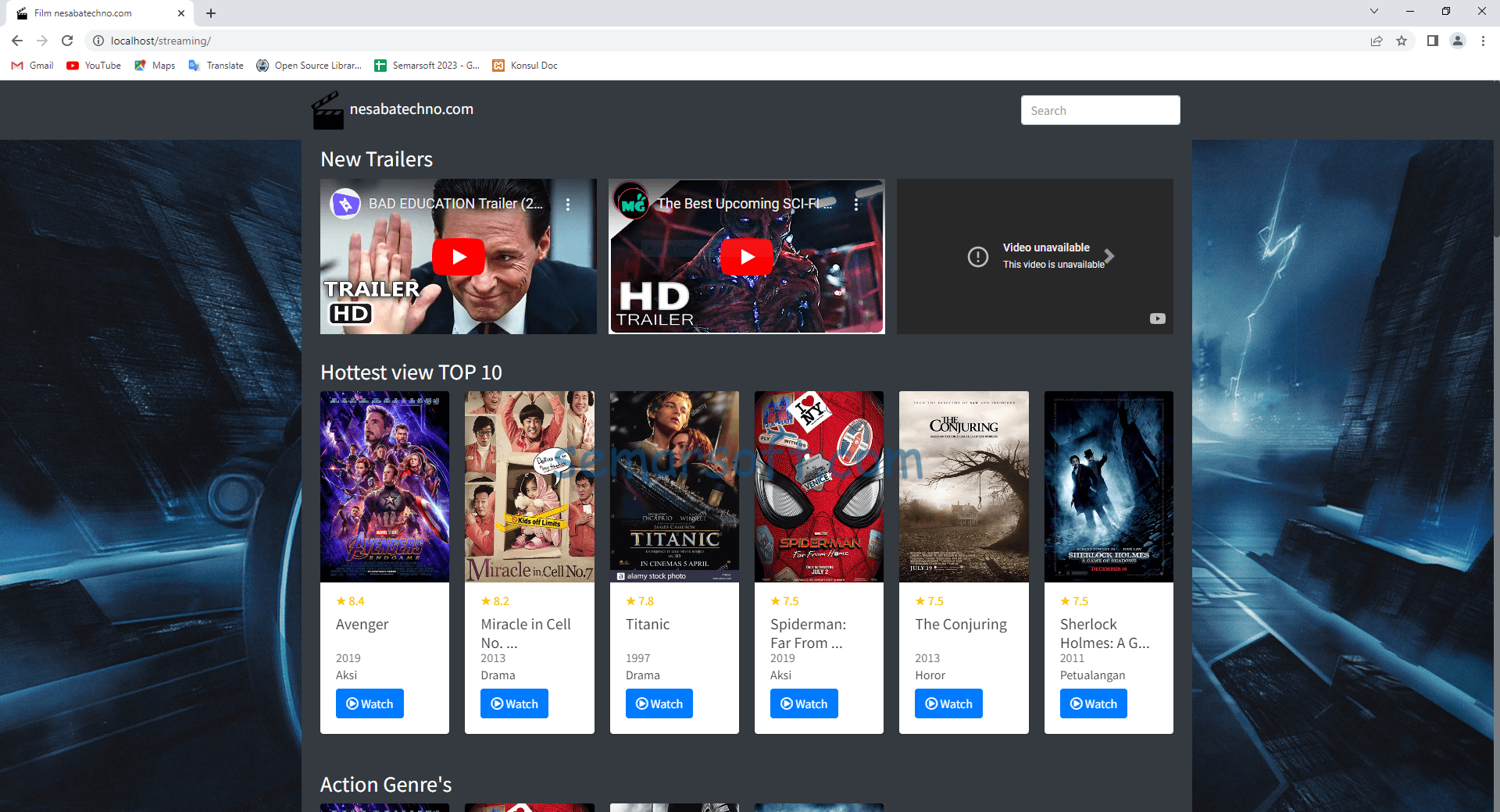Screen dimensions: 1500x812
Task: Click the arrow beside Video unavailable message
Action: tap(1109, 256)
